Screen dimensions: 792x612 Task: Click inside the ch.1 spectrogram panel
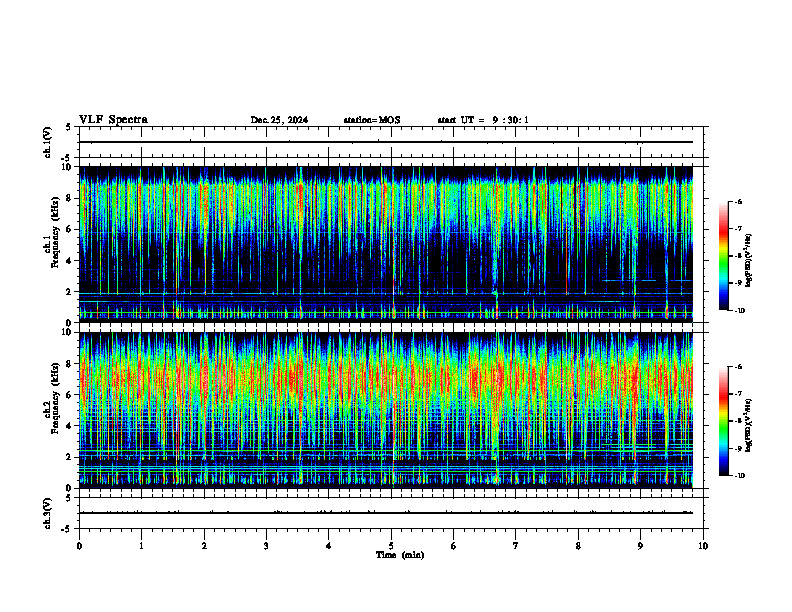tap(386, 244)
